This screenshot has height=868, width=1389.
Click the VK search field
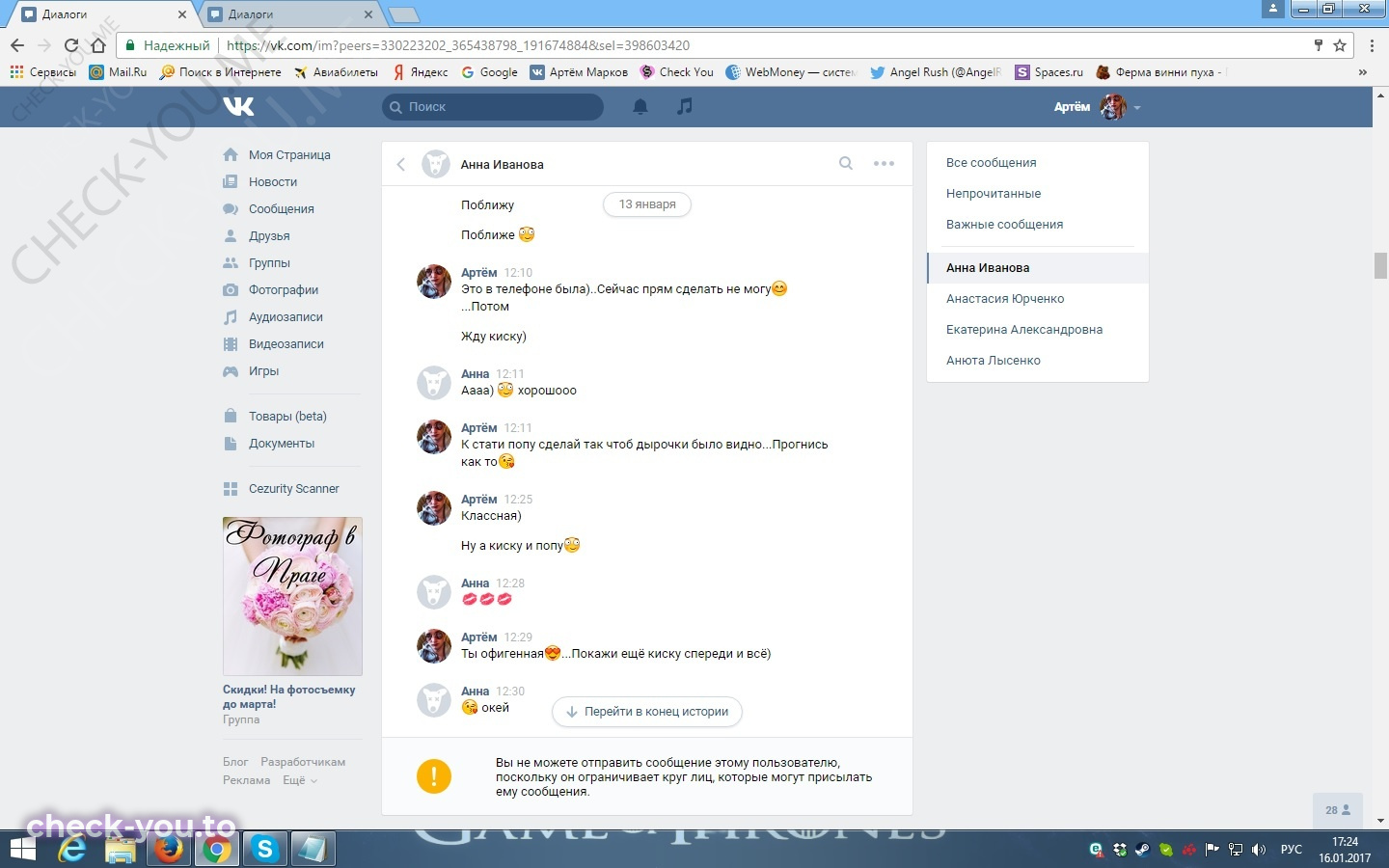[x=493, y=107]
